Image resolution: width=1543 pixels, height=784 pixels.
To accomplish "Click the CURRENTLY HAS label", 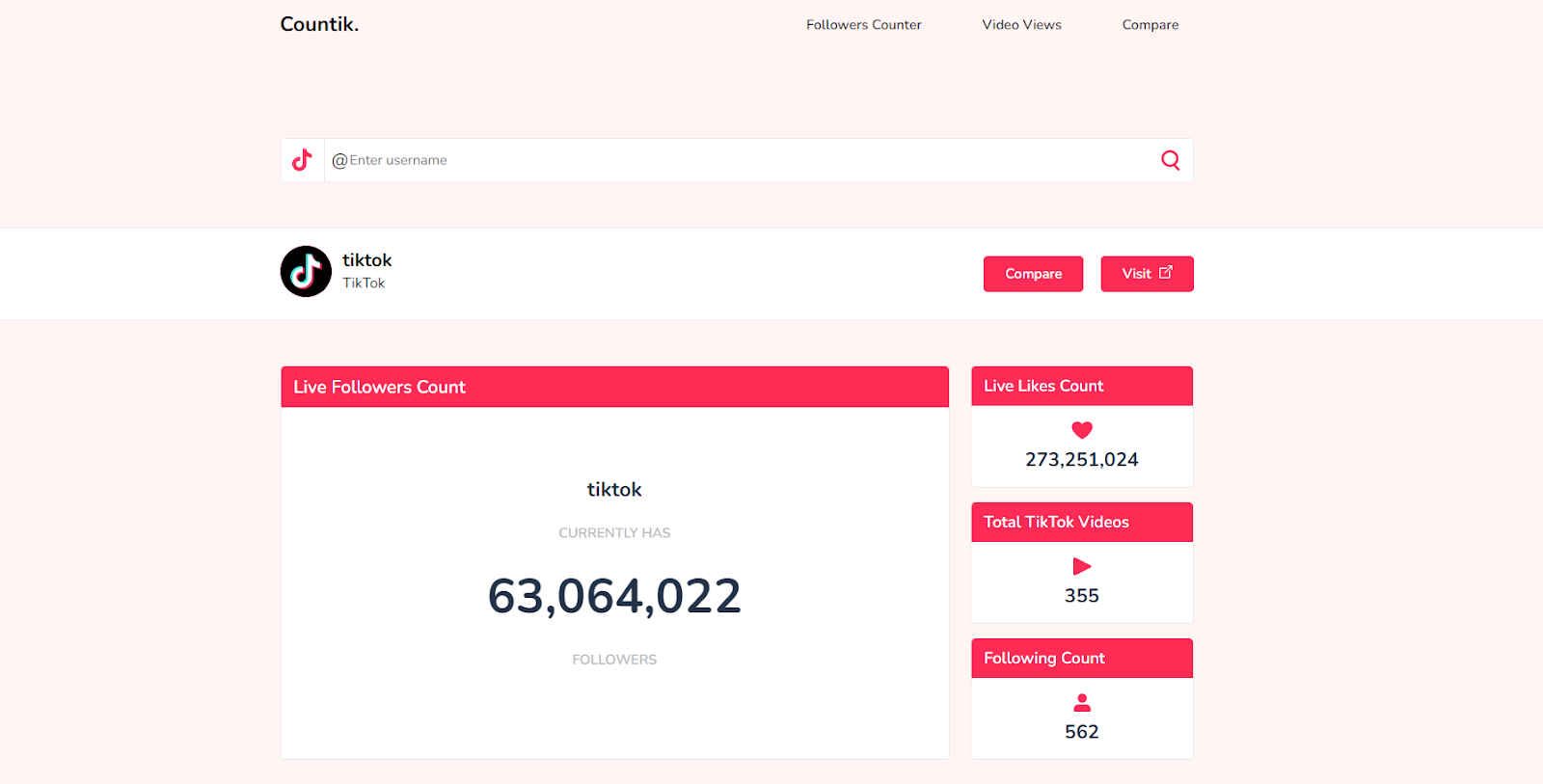I will tap(614, 532).
